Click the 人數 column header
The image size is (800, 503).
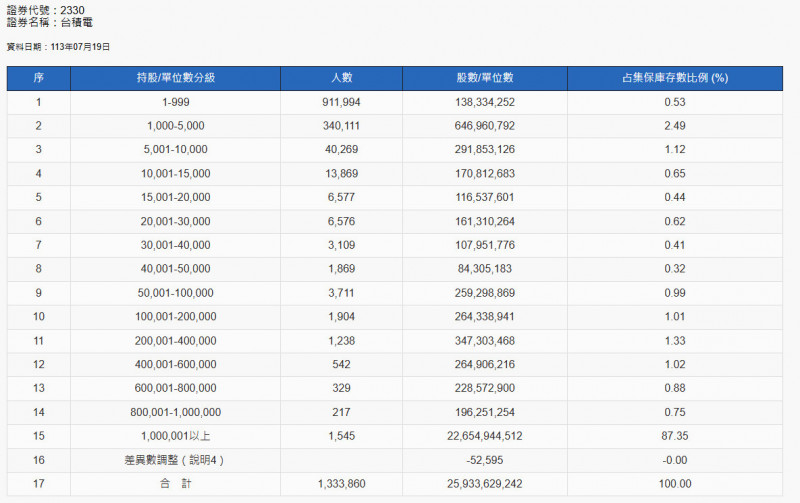[x=341, y=78]
